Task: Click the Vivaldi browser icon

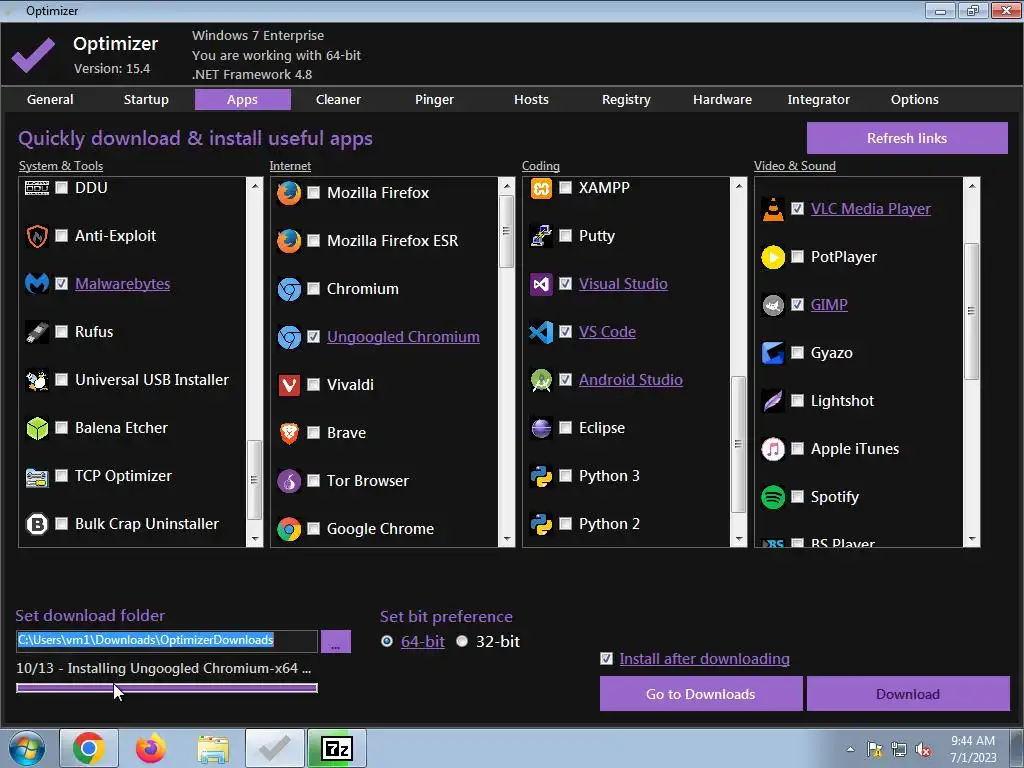Action: [x=289, y=385]
